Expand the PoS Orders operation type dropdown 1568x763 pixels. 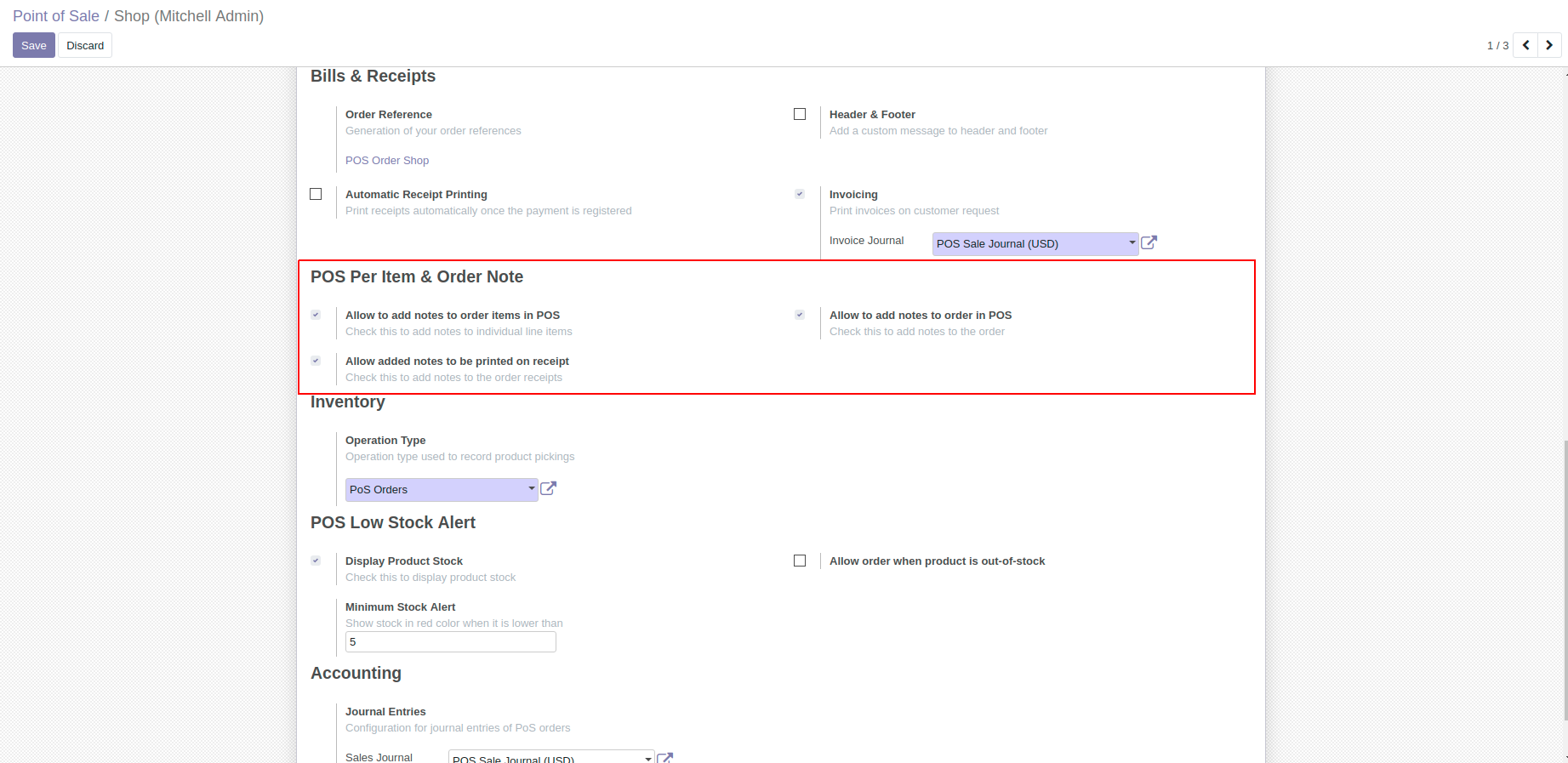point(442,490)
